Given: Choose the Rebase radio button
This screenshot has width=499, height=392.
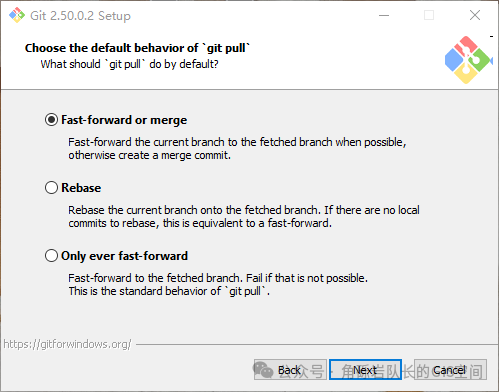Looking at the screenshot, I should (51, 188).
